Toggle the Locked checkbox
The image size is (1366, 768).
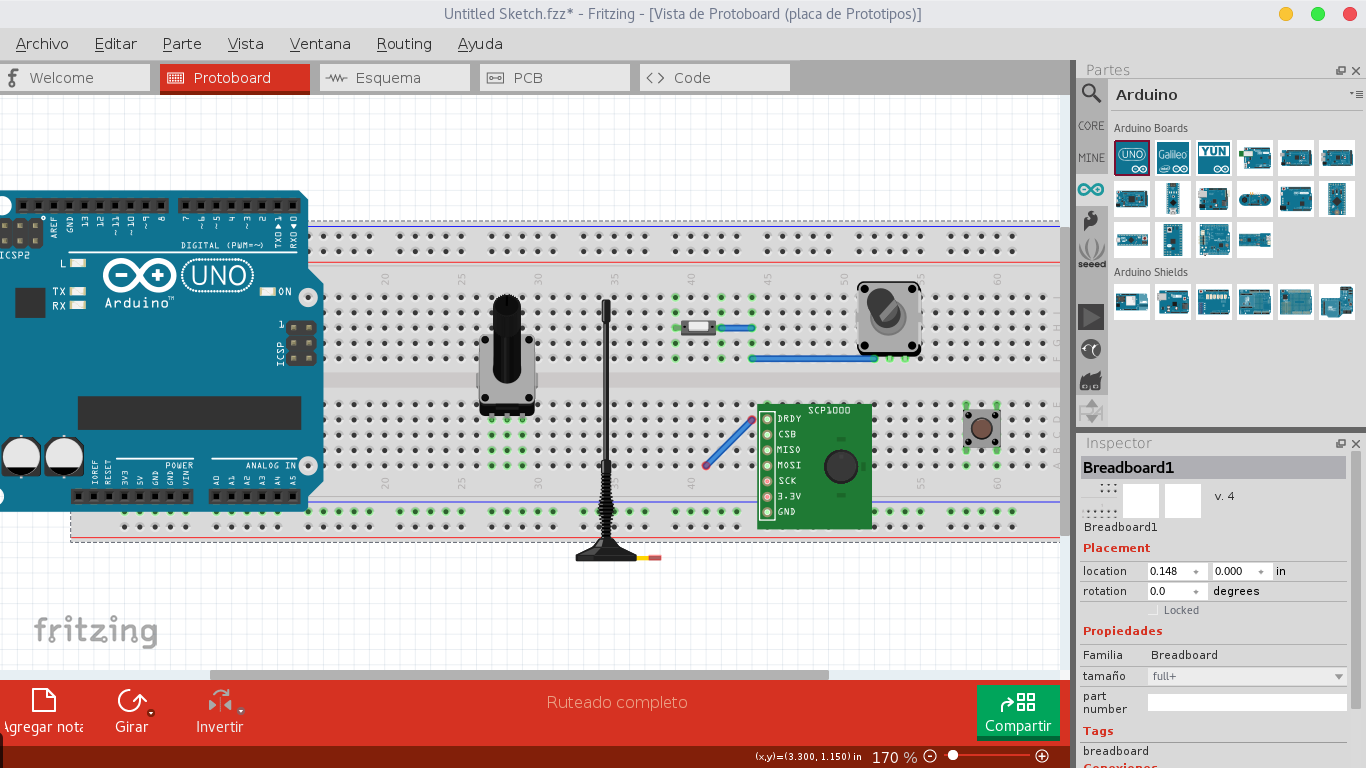point(1153,610)
